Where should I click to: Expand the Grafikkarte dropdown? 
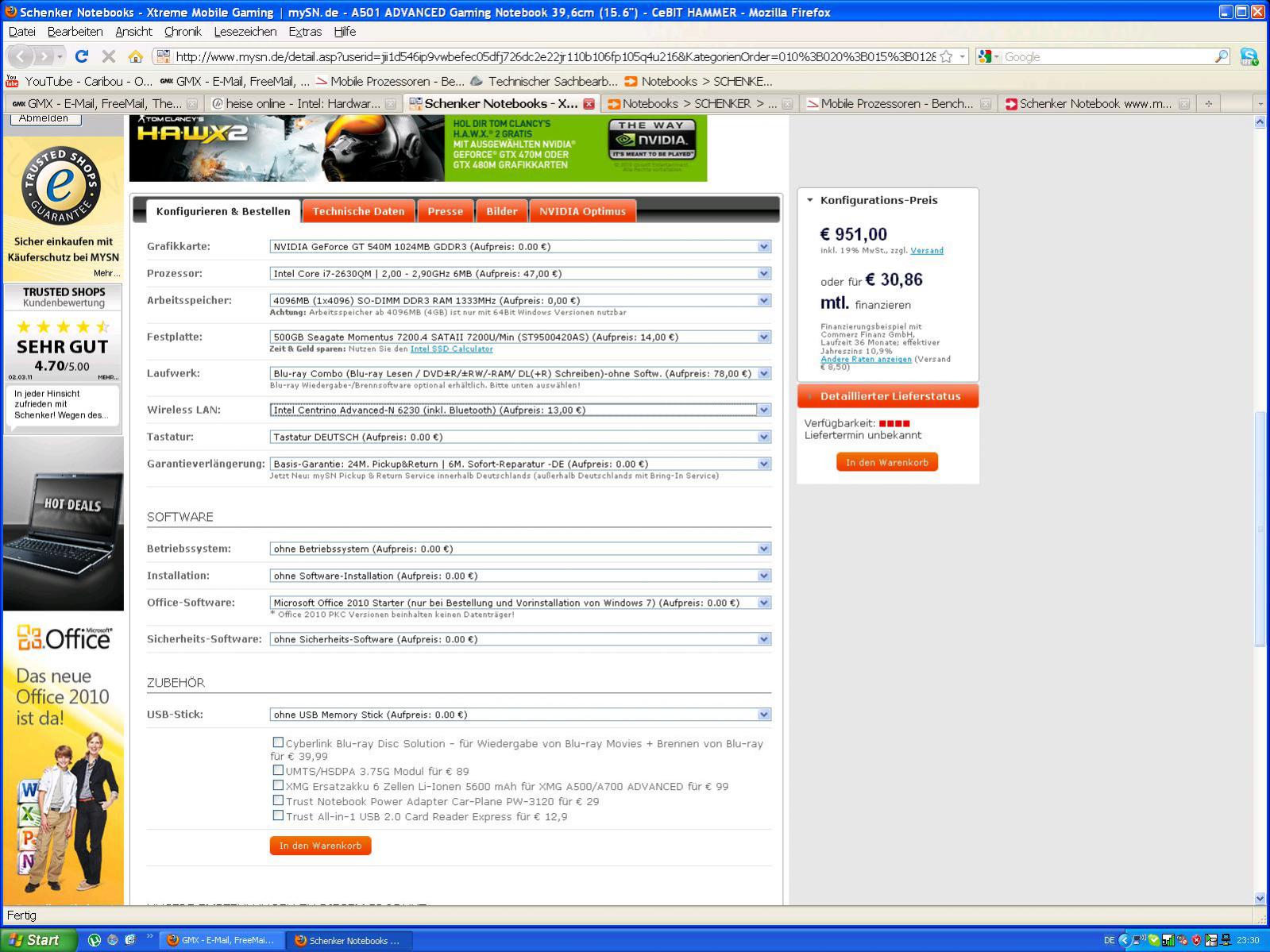click(x=520, y=246)
